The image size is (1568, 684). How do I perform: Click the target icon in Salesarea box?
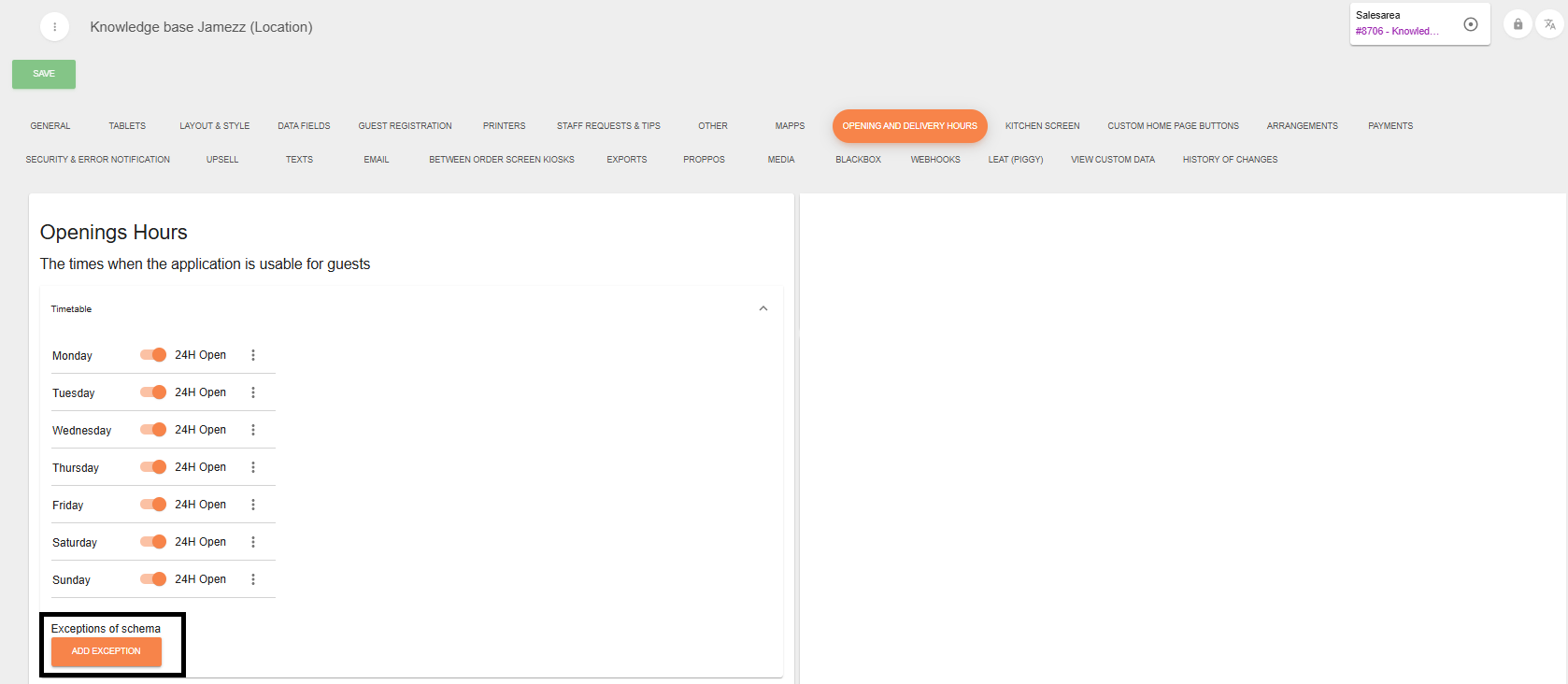coord(1470,24)
